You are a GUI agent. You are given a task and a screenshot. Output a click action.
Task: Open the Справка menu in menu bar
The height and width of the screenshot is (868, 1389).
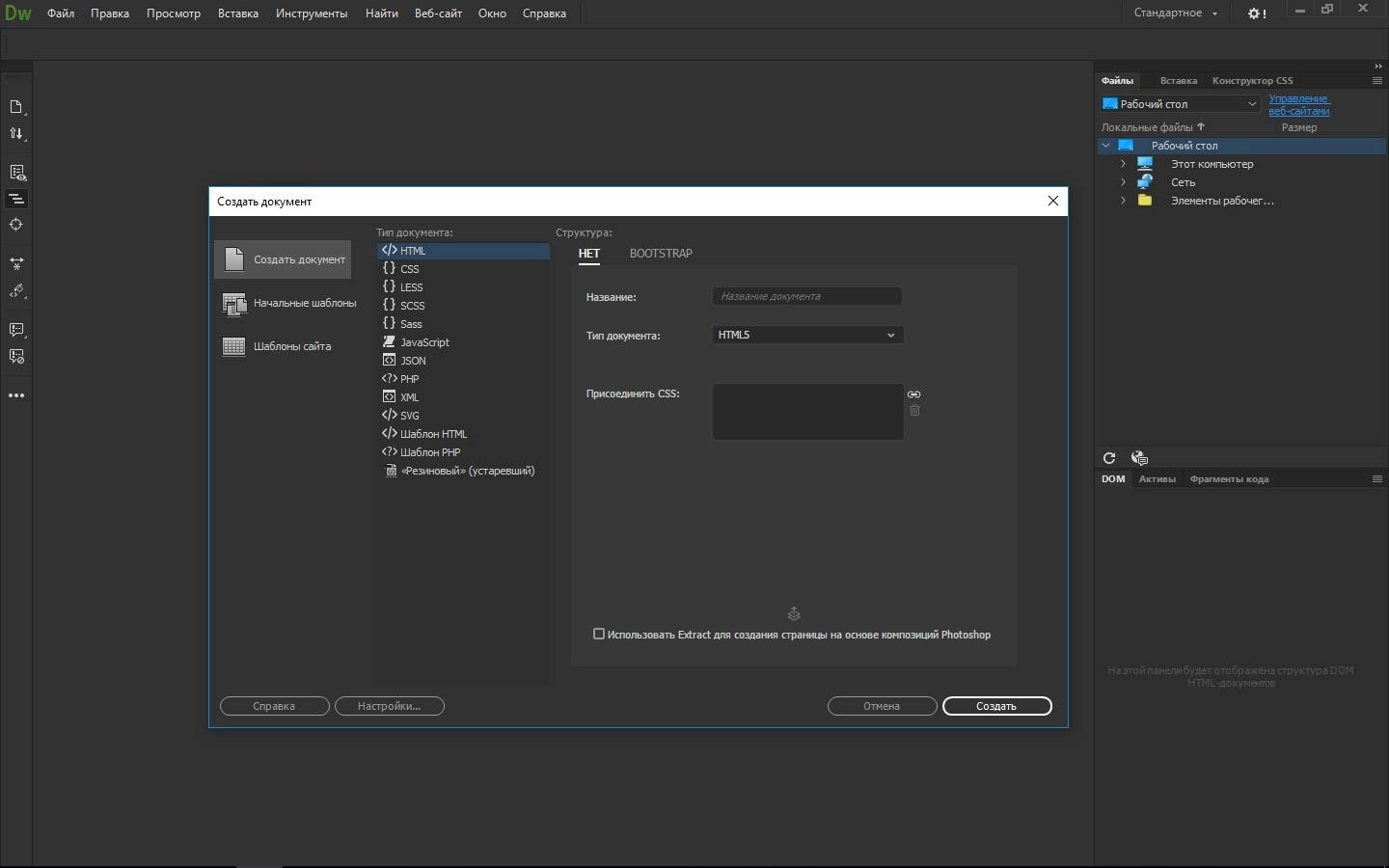[544, 14]
